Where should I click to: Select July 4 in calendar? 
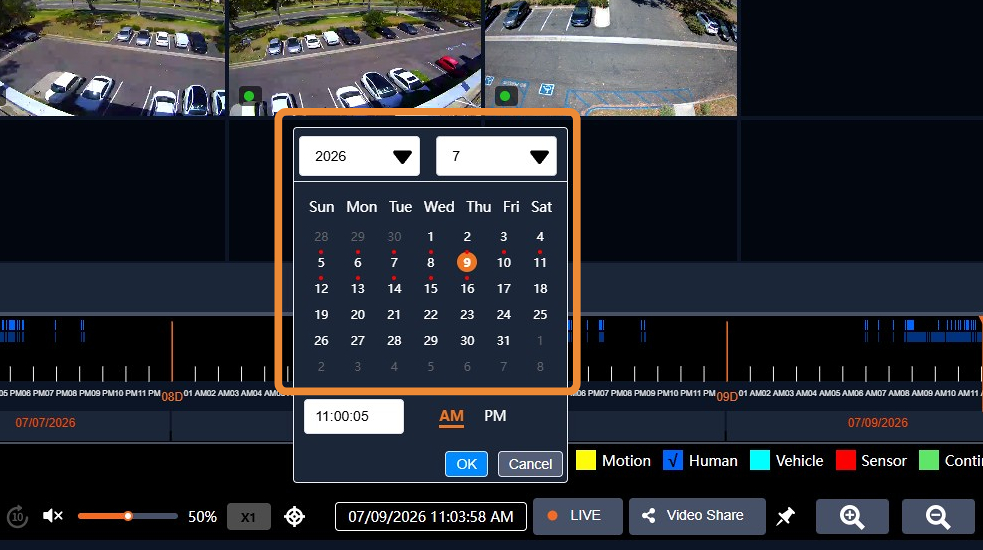pyautogui.click(x=540, y=236)
